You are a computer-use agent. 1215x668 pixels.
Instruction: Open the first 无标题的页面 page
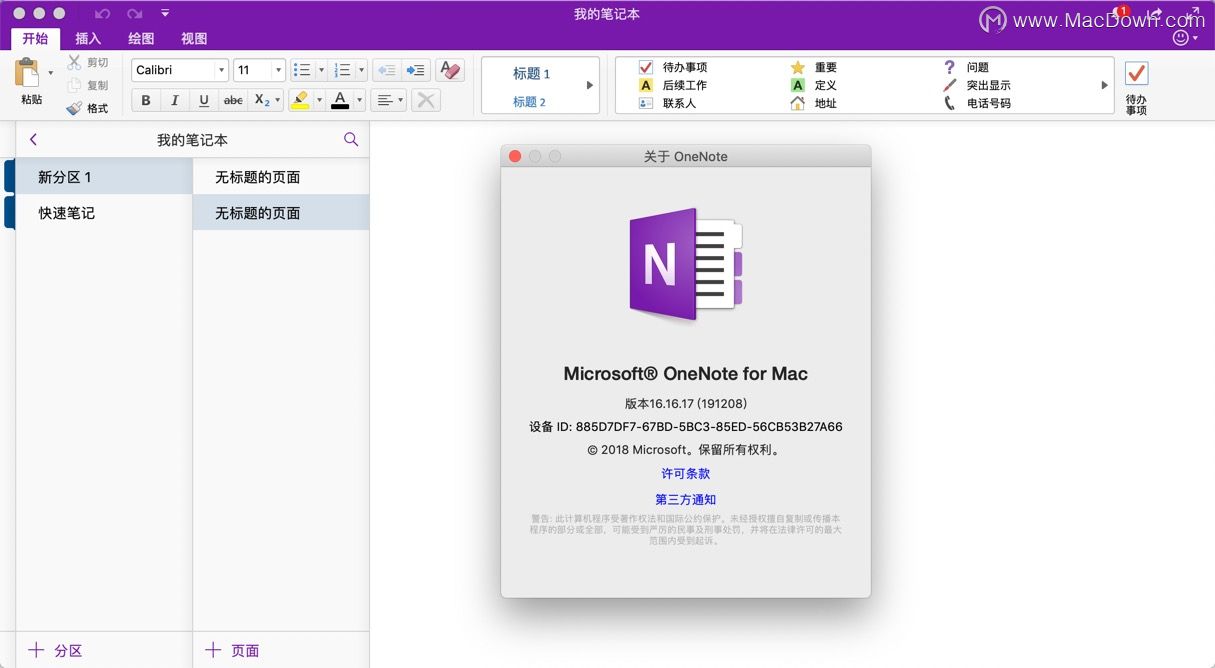[281, 177]
